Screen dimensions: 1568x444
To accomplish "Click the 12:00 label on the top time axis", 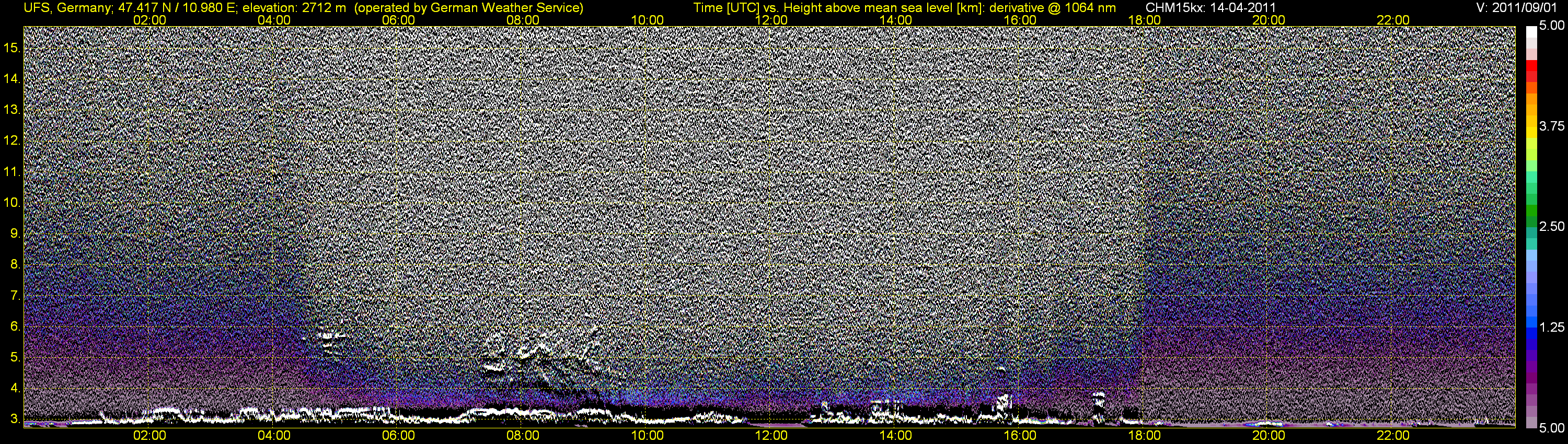I will 771,20.
